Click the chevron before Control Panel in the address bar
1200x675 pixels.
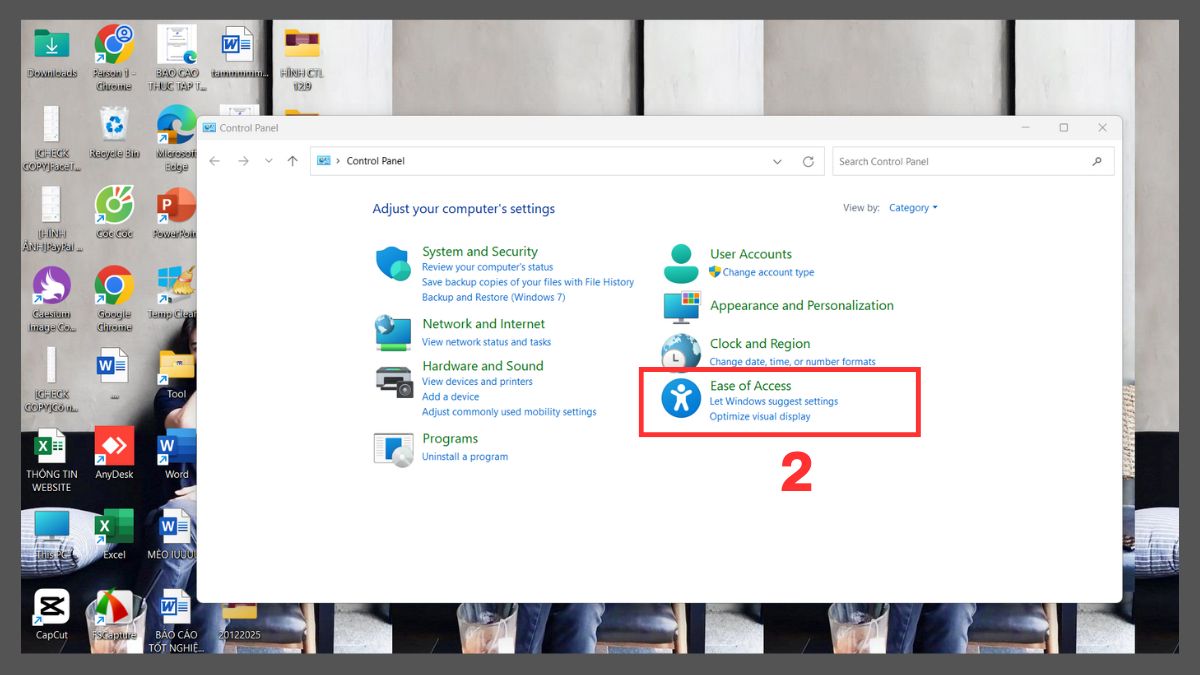point(338,161)
